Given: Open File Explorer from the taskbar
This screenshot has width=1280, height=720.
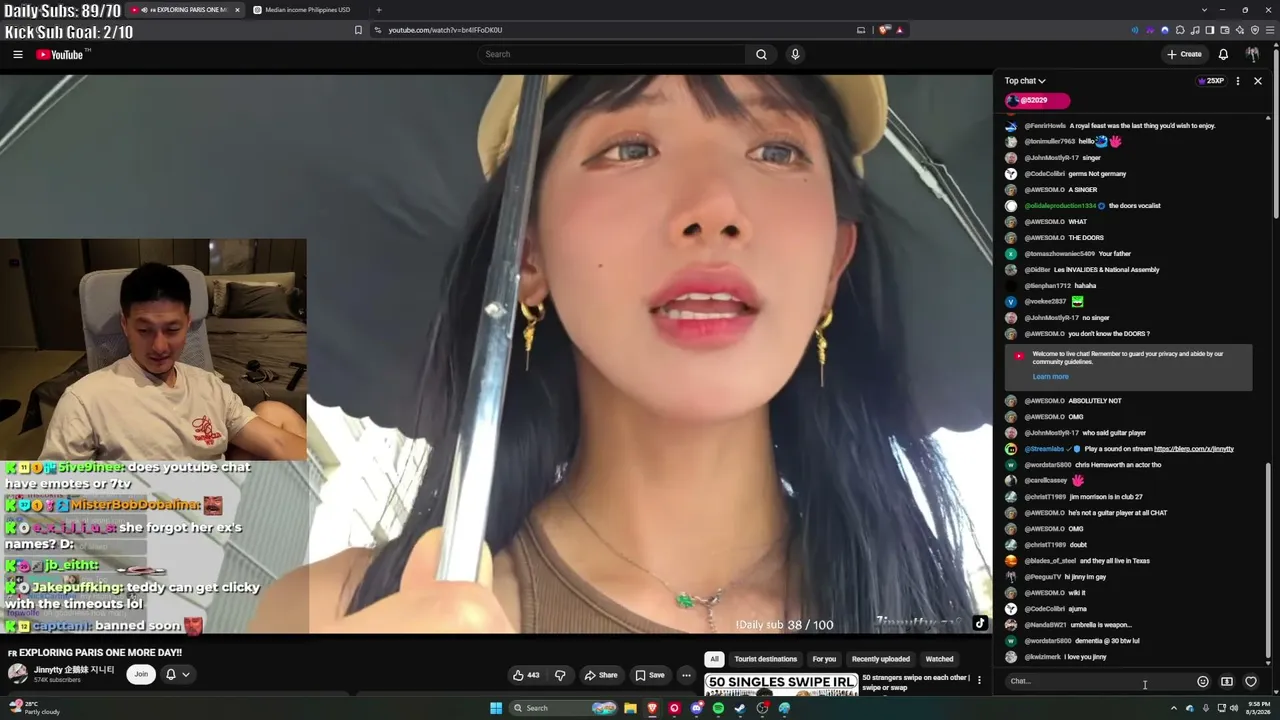Looking at the screenshot, I should click(630, 708).
